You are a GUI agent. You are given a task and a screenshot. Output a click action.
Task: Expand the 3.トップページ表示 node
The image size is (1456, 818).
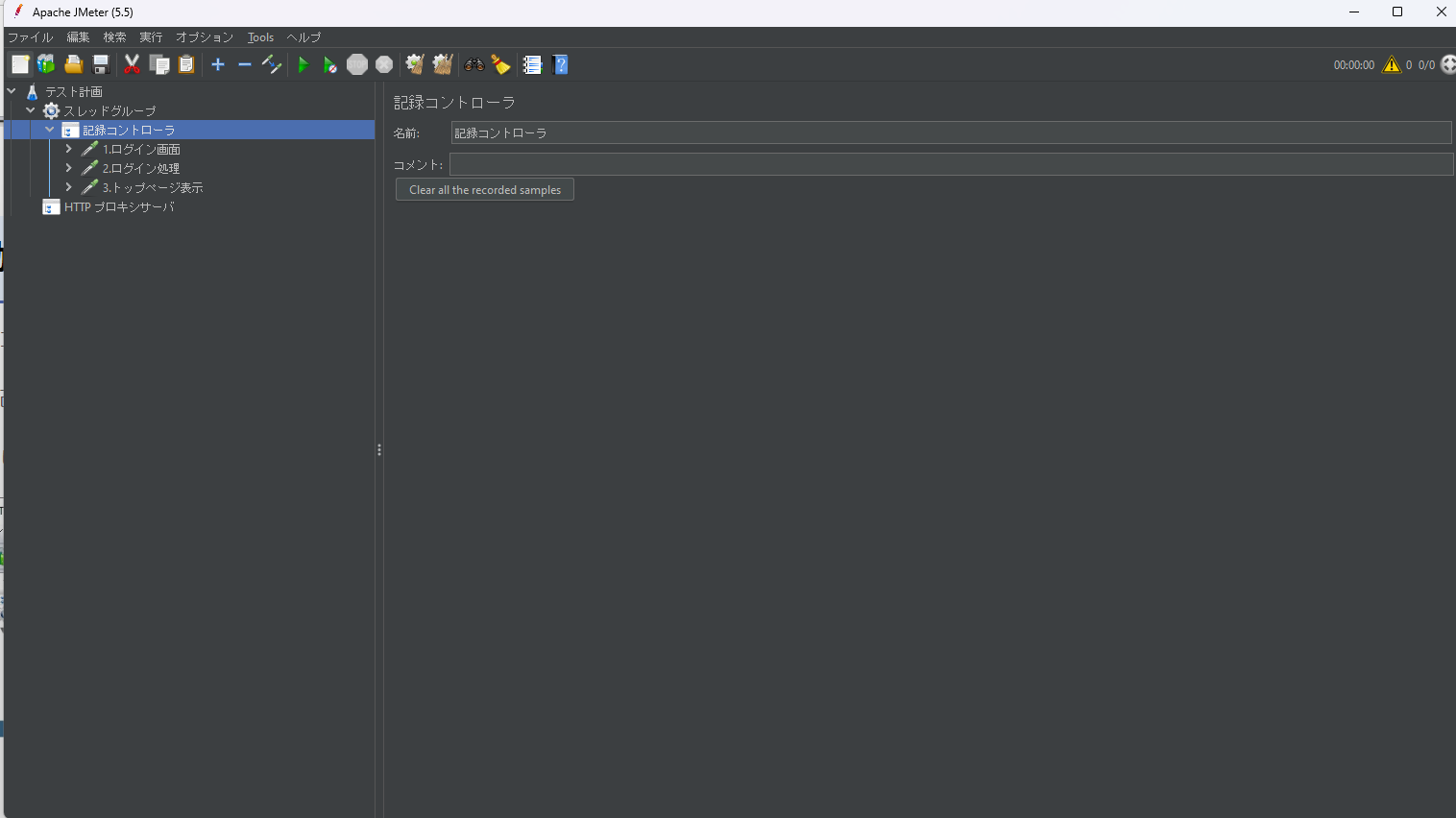coord(68,187)
